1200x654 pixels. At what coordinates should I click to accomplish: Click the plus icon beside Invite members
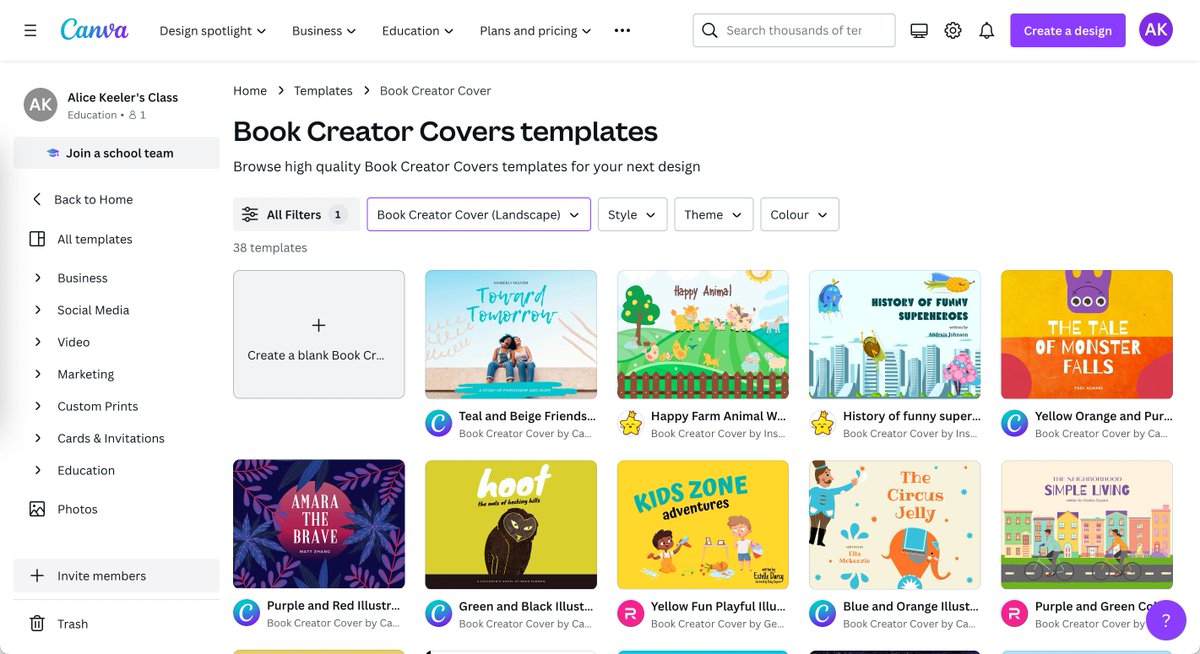tap(37, 576)
